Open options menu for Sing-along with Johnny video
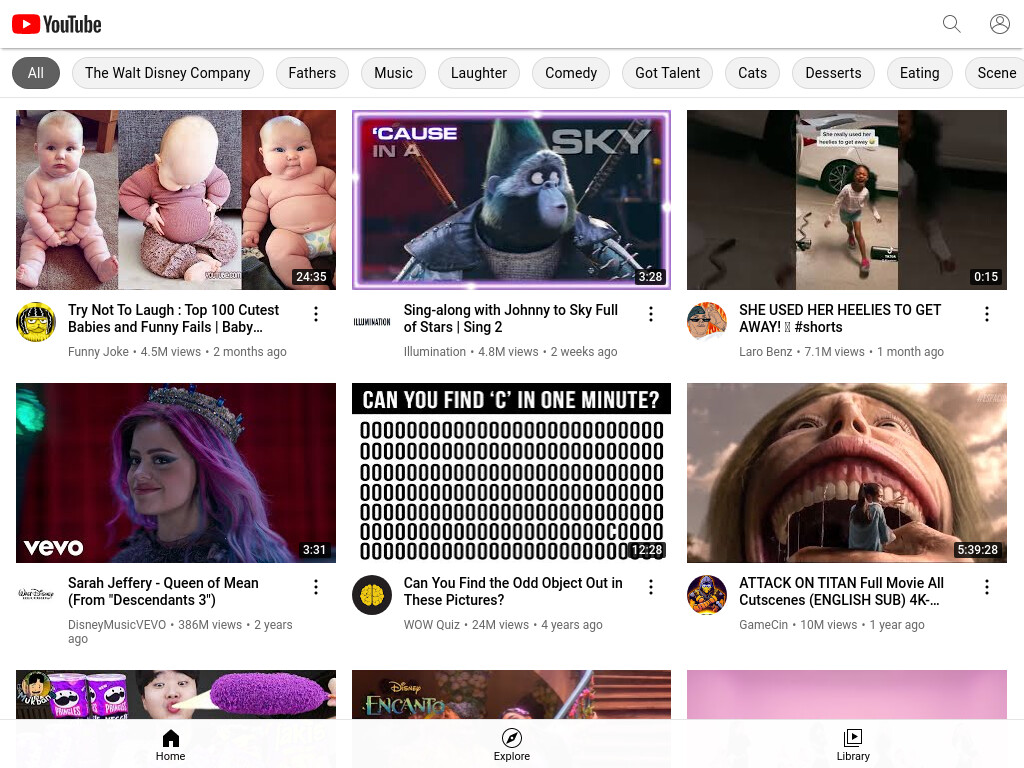This screenshot has height=768, width=1024. pyautogui.click(x=650, y=314)
